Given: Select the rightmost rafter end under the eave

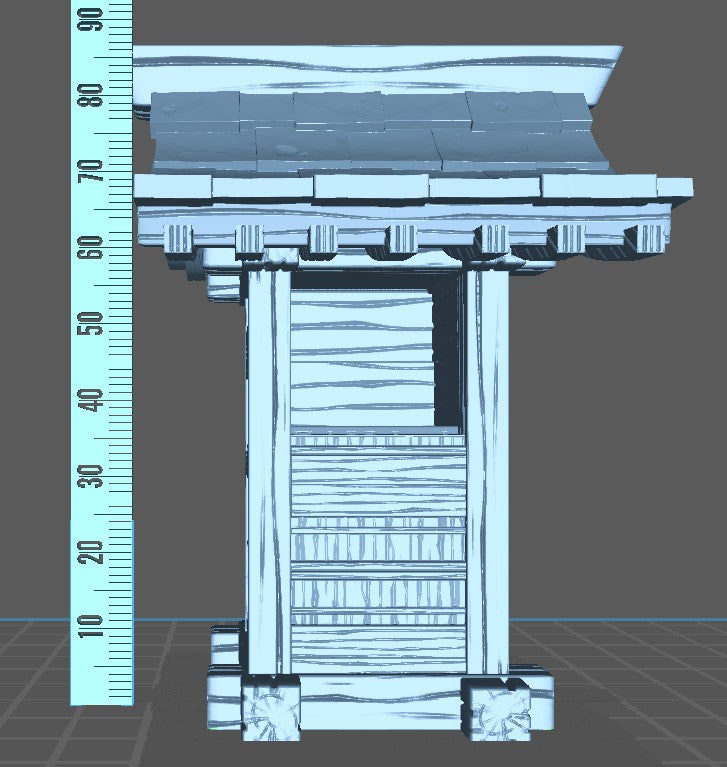Looking at the screenshot, I should click(647, 238).
